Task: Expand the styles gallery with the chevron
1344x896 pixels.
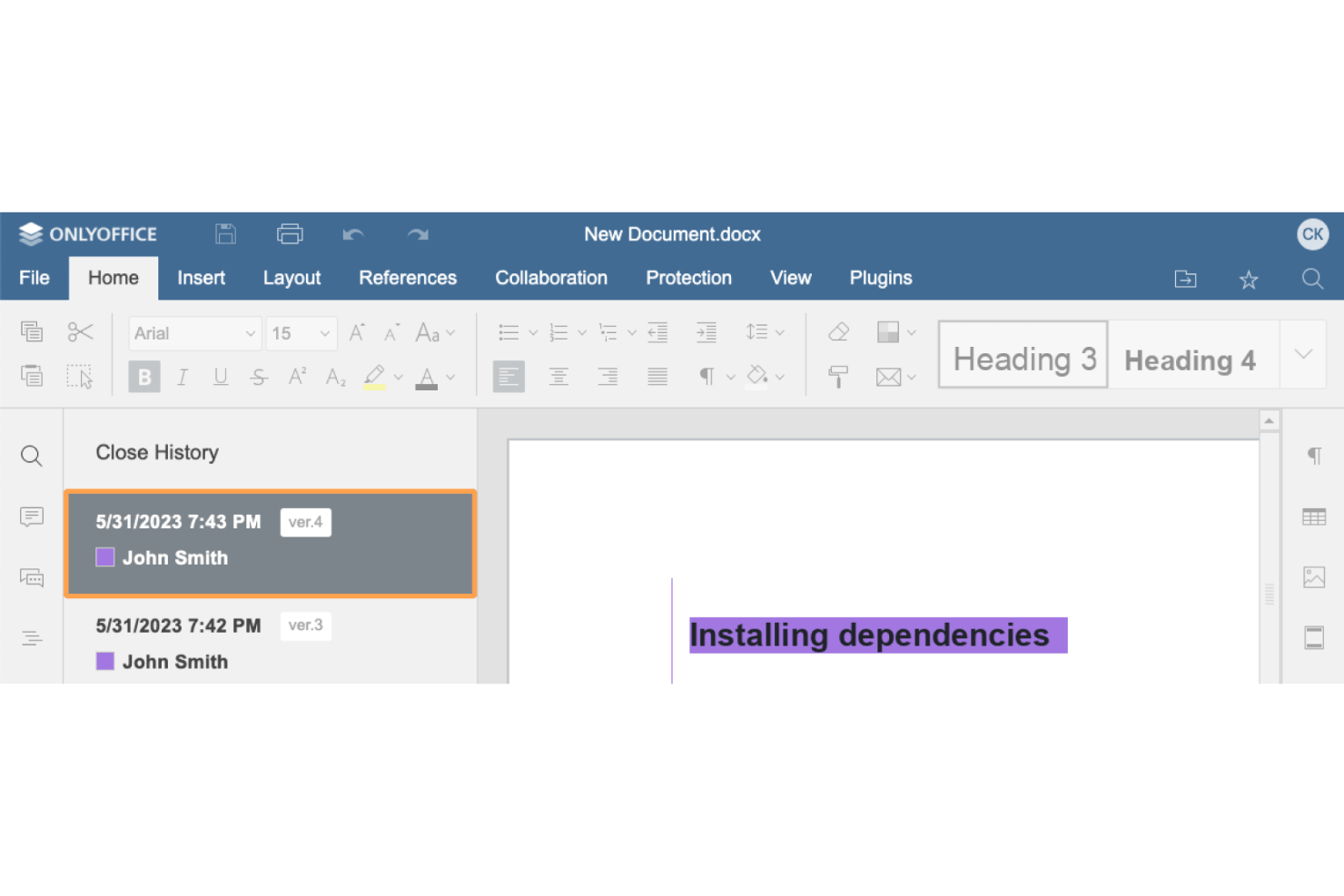Action: [x=1303, y=354]
